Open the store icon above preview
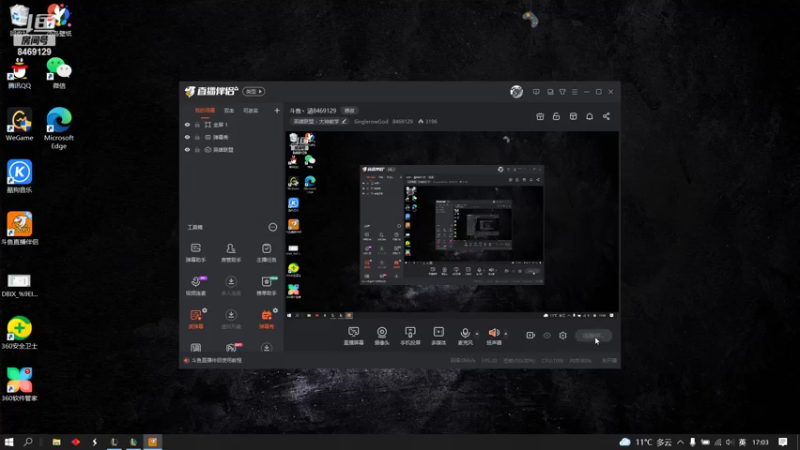Image resolution: width=800 pixels, height=450 pixels. coord(573,117)
